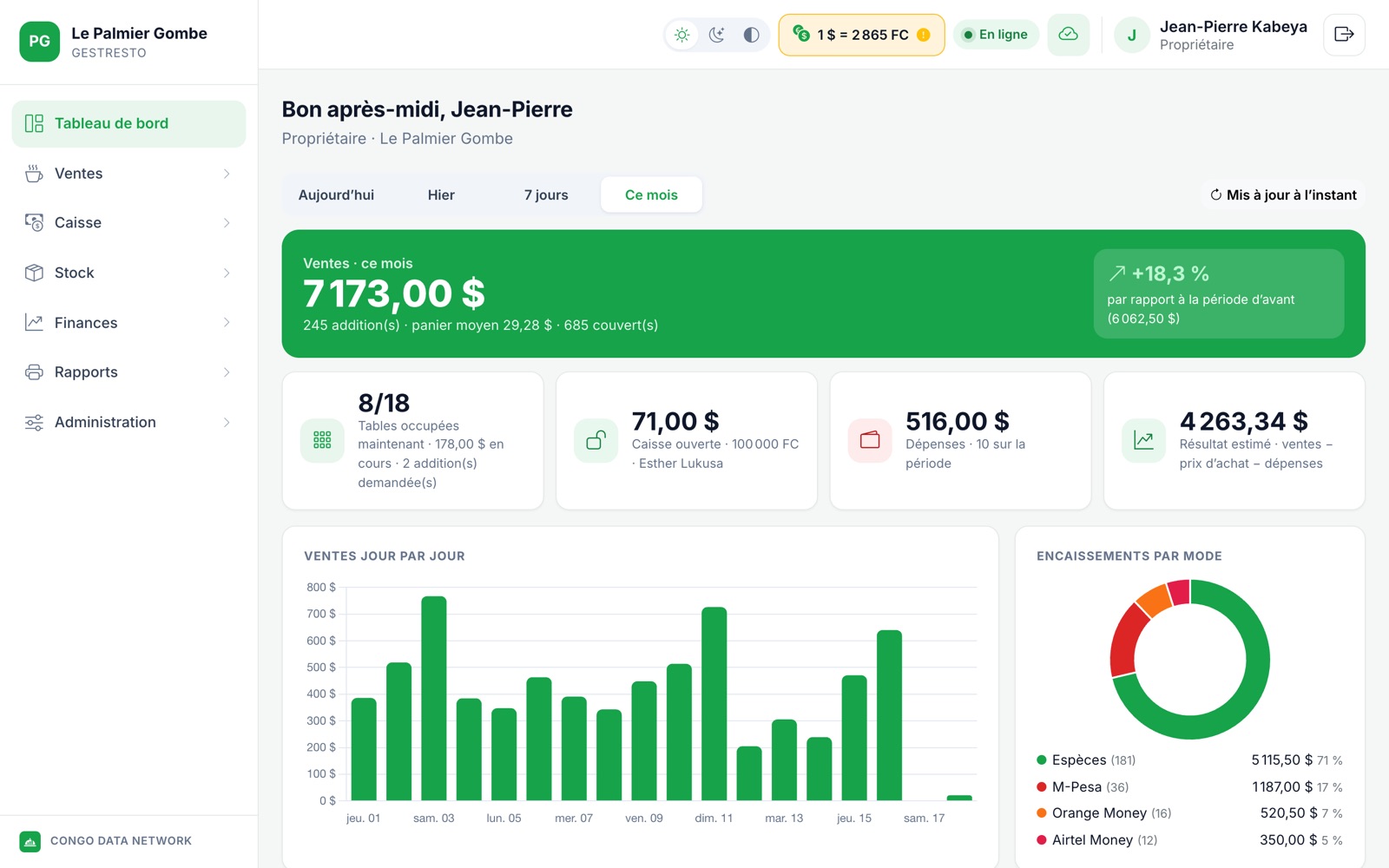The height and width of the screenshot is (868, 1389).
Task: Expand the Stock menu chevron
Action: point(227,273)
